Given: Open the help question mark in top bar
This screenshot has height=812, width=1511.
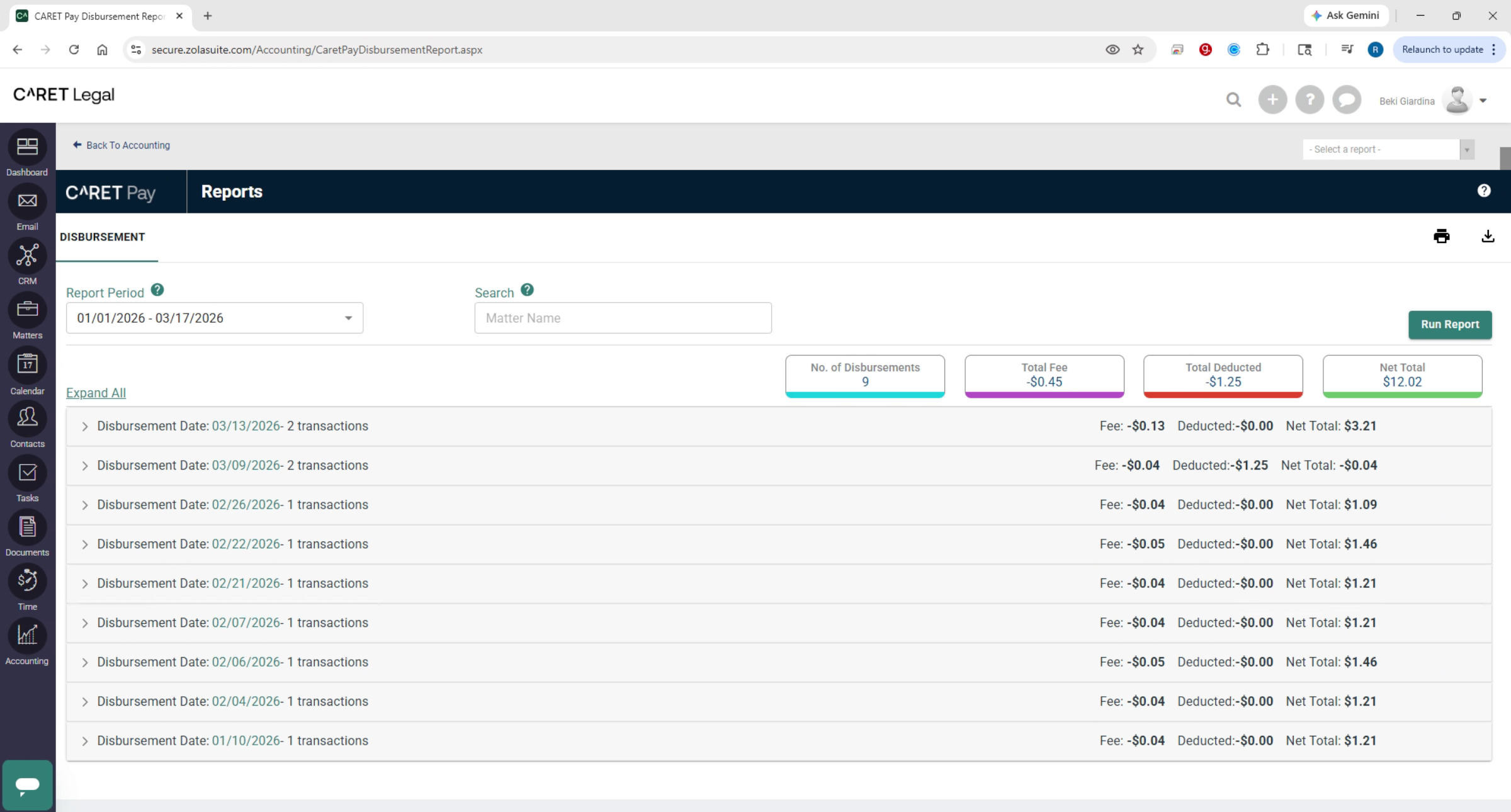Looking at the screenshot, I should click(1310, 100).
